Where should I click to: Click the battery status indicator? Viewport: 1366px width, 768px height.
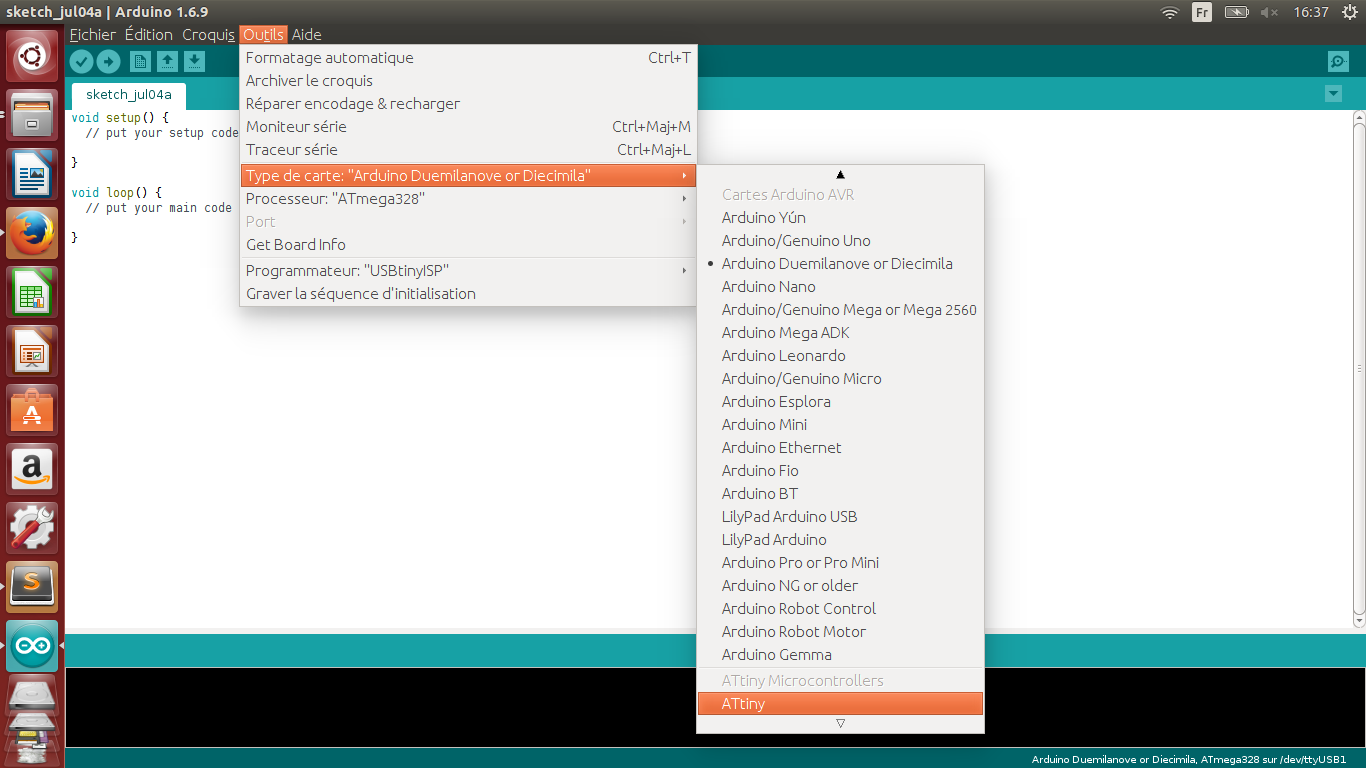[x=1237, y=12]
